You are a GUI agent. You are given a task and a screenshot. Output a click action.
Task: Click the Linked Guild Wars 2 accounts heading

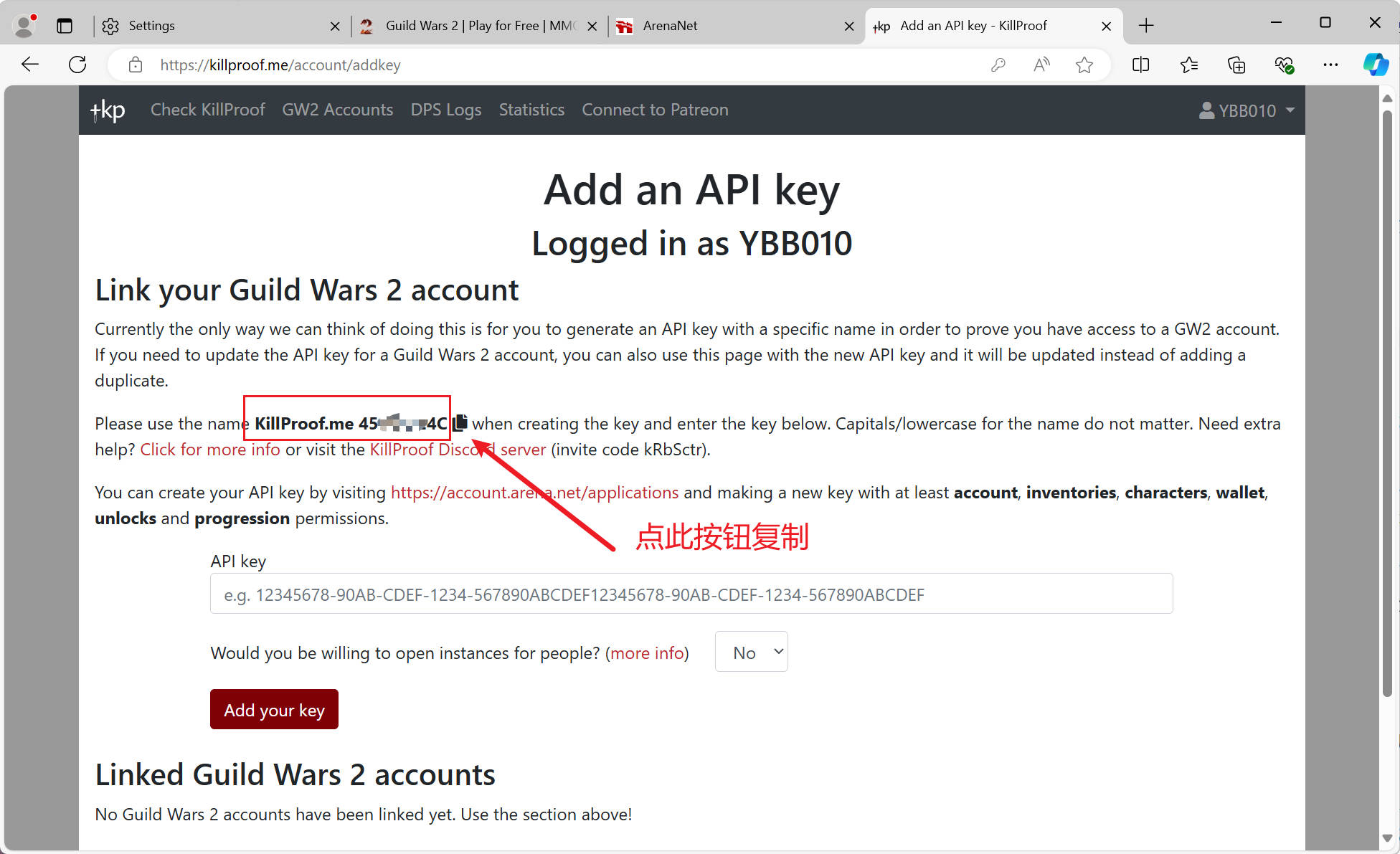pos(295,774)
